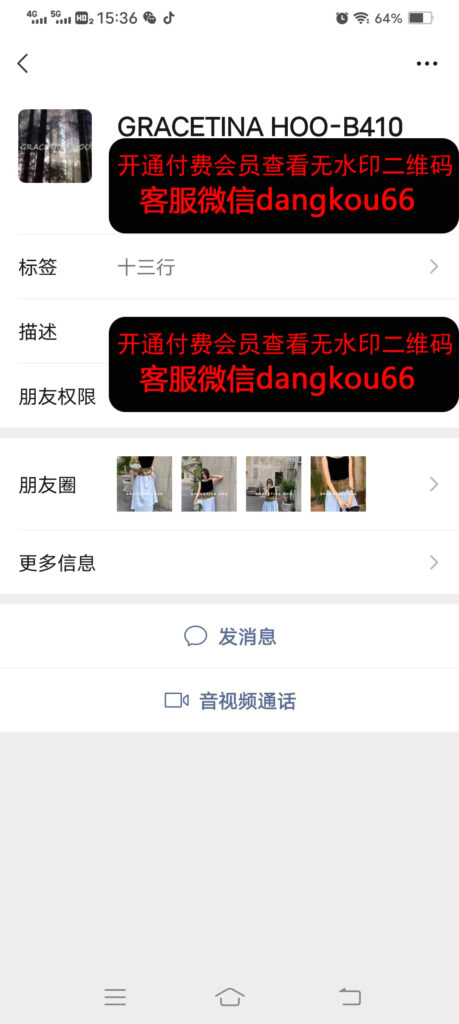Tap the WeChat icon in status bar

(150, 18)
